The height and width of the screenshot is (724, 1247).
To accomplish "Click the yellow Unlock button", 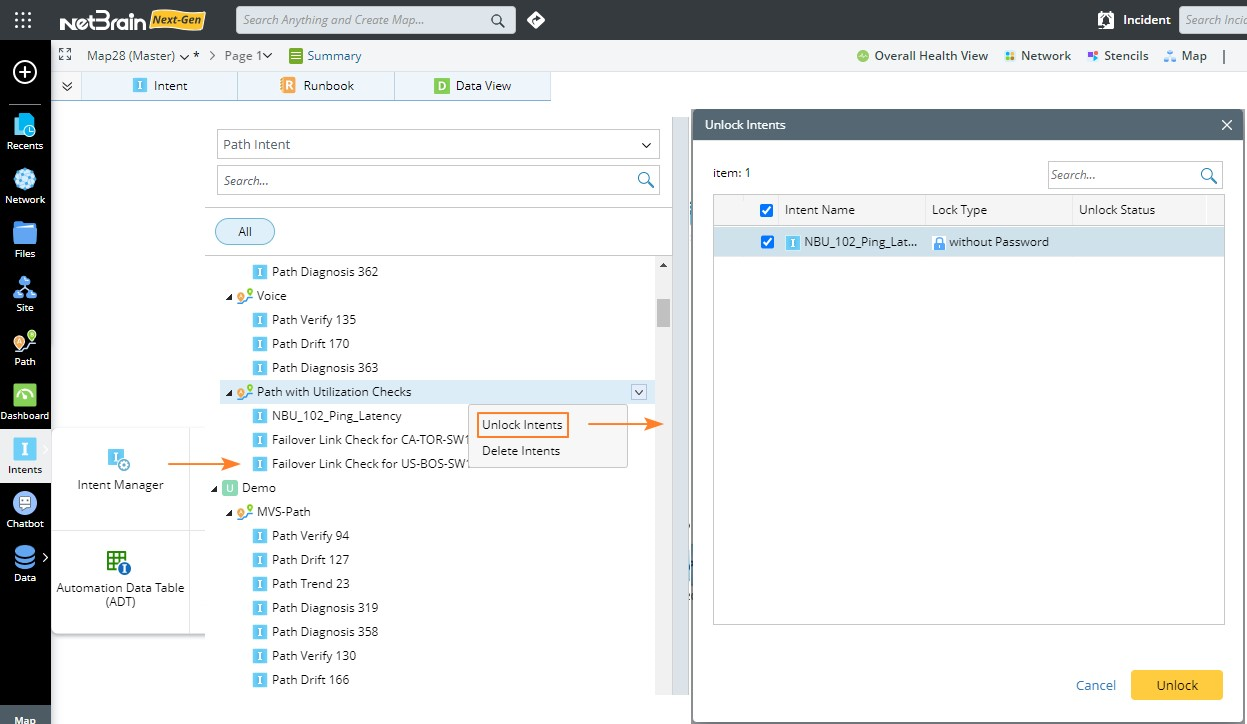I will click(1176, 685).
